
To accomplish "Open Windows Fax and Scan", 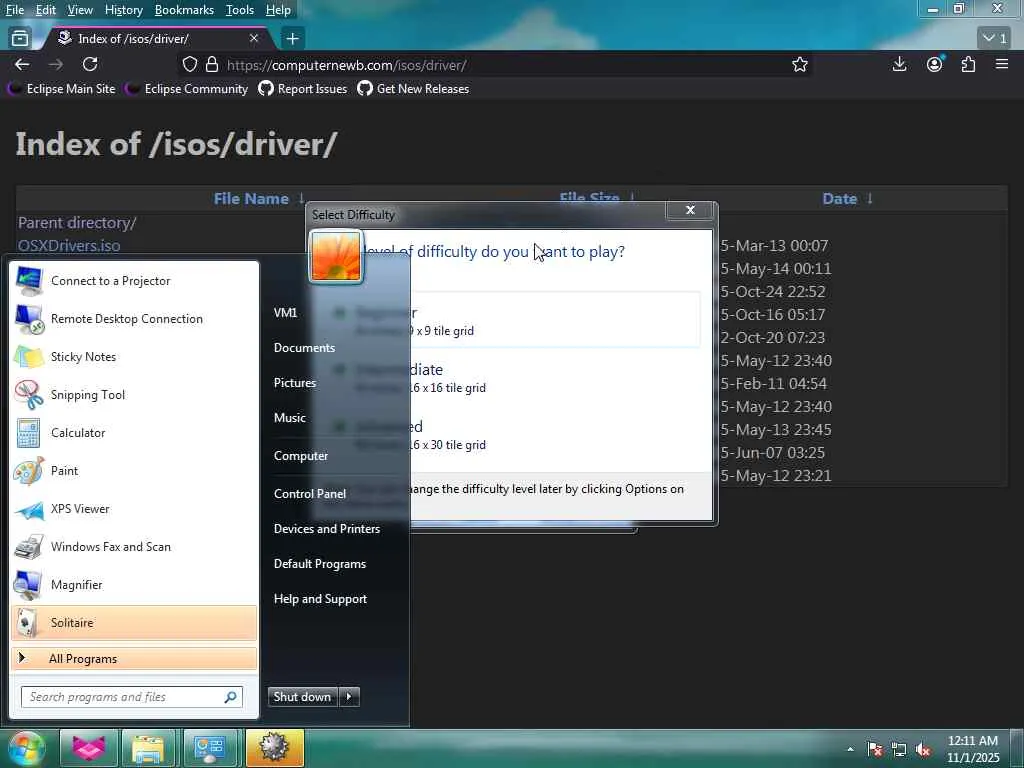I will [x=134, y=547].
